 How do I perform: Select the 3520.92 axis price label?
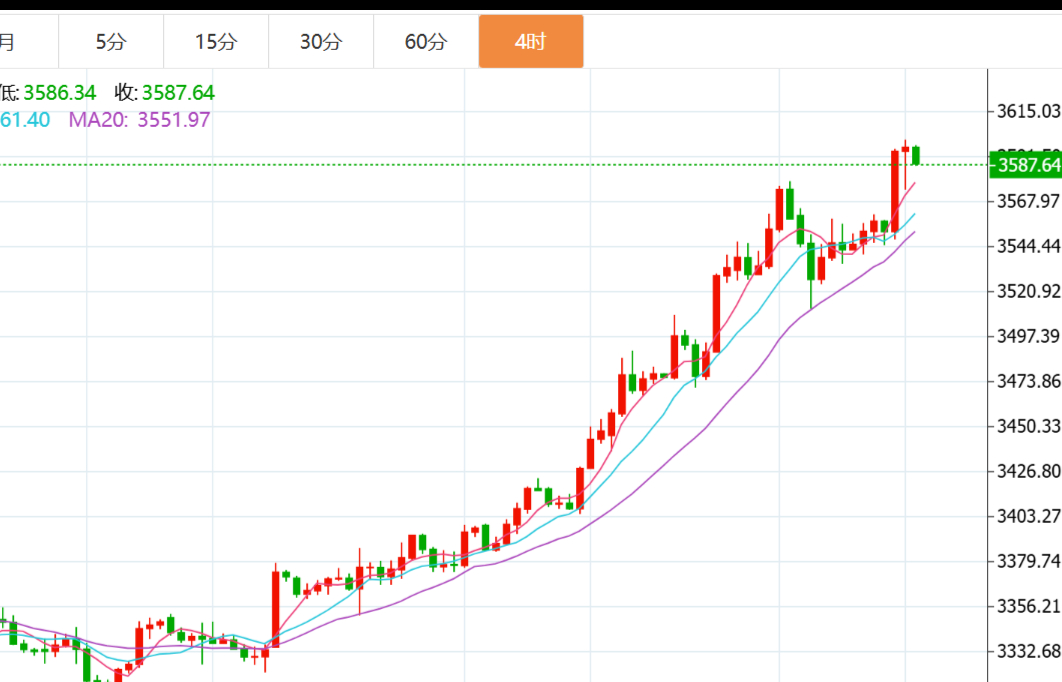click(x=1028, y=291)
